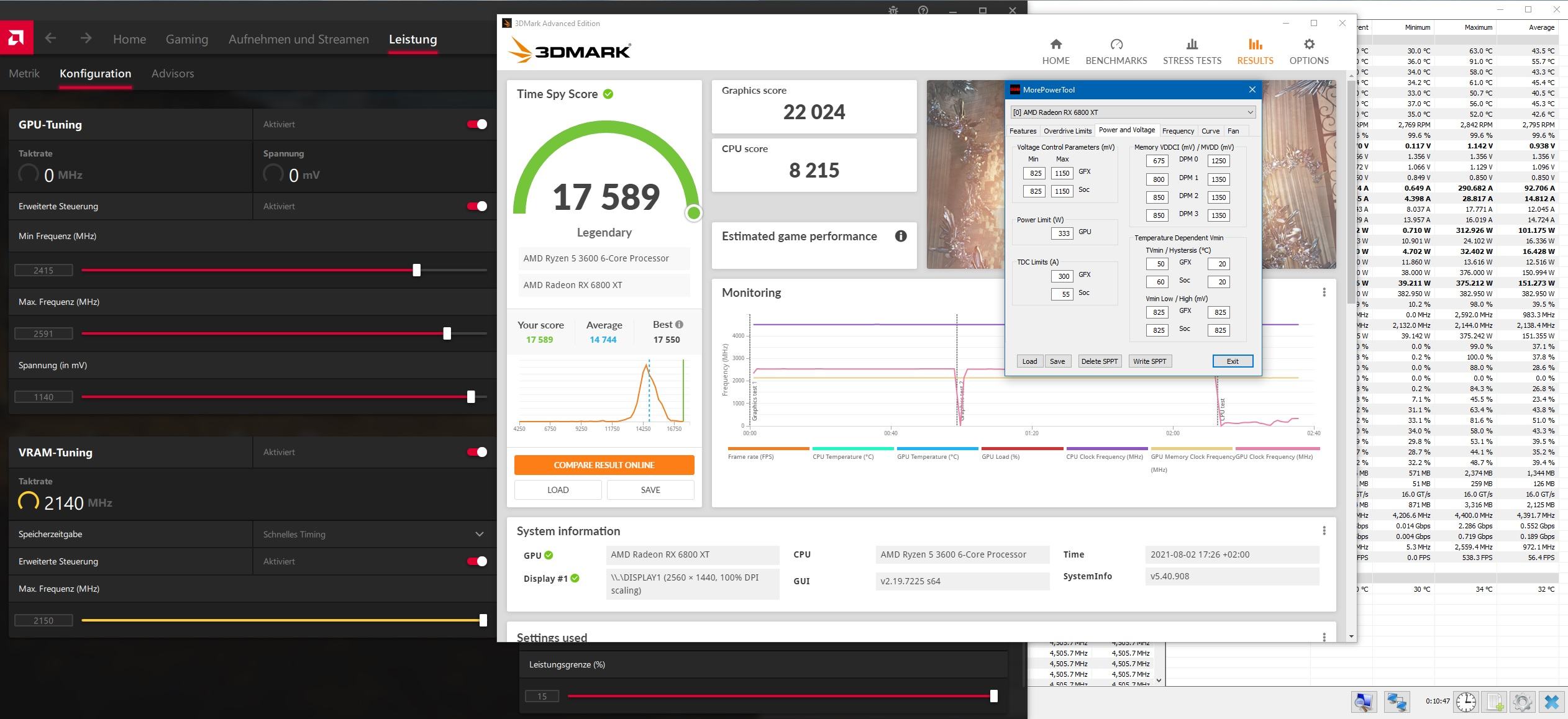Click the MorePowerTool Exit button
Image resolution: width=1568 pixels, height=719 pixels.
point(1233,361)
